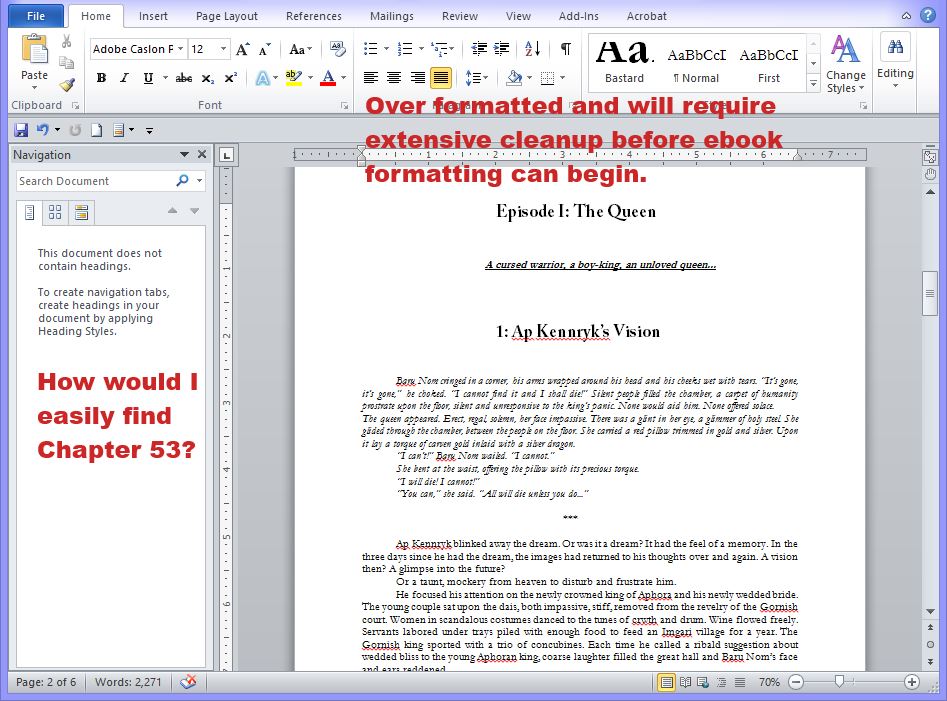Click into the Search Document field
Viewport: 947px width, 701px height.
[95, 181]
